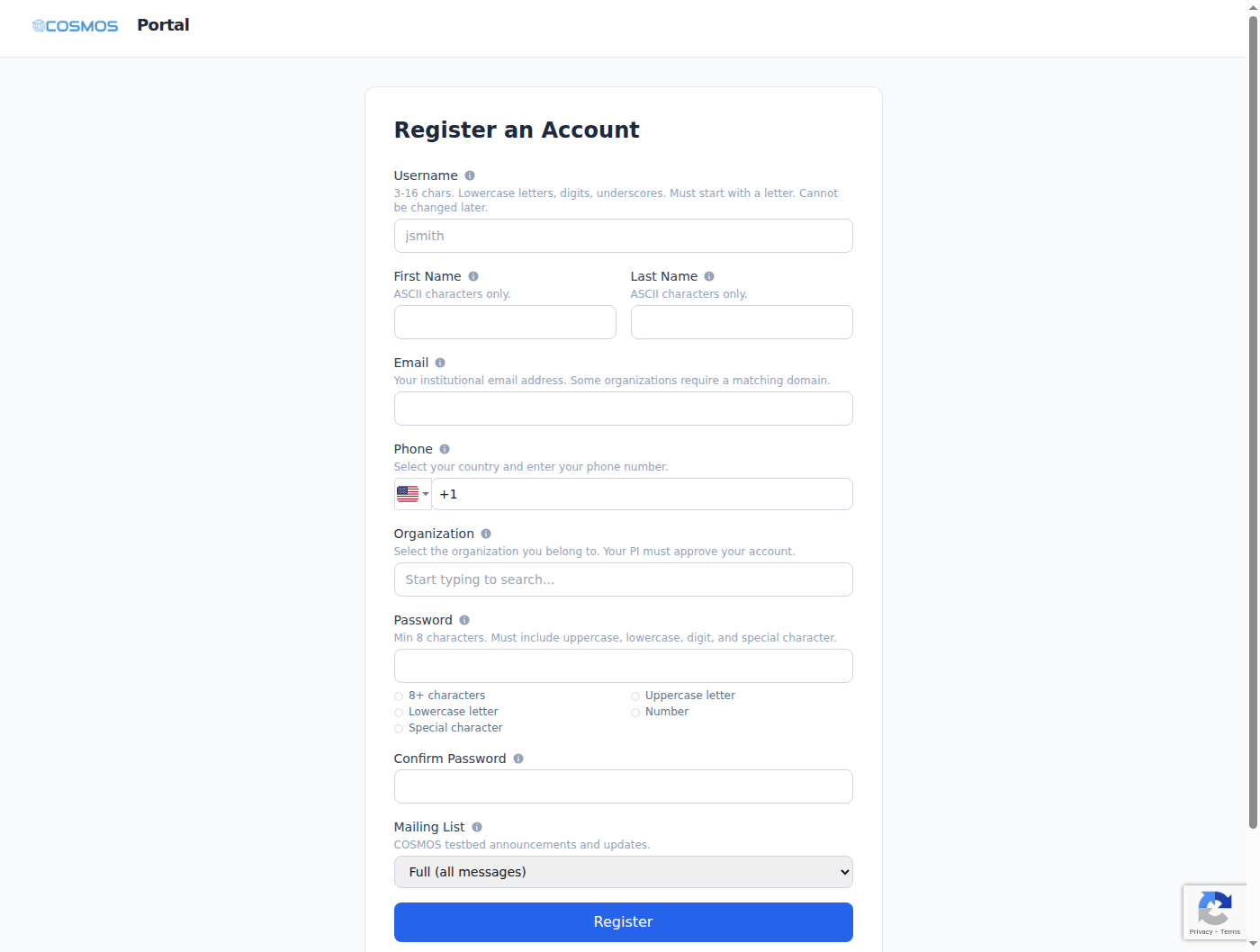Image resolution: width=1260 pixels, height=952 pixels.
Task: Click the Portal header title
Action: tap(163, 25)
